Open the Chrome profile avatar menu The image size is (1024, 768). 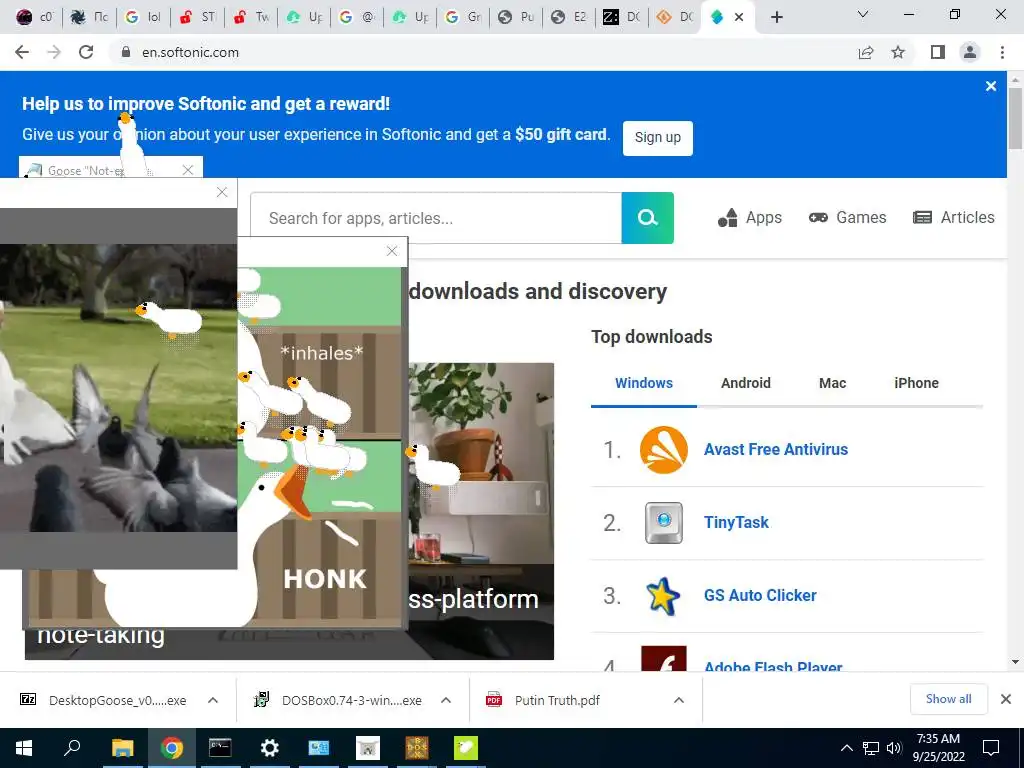[x=970, y=52]
